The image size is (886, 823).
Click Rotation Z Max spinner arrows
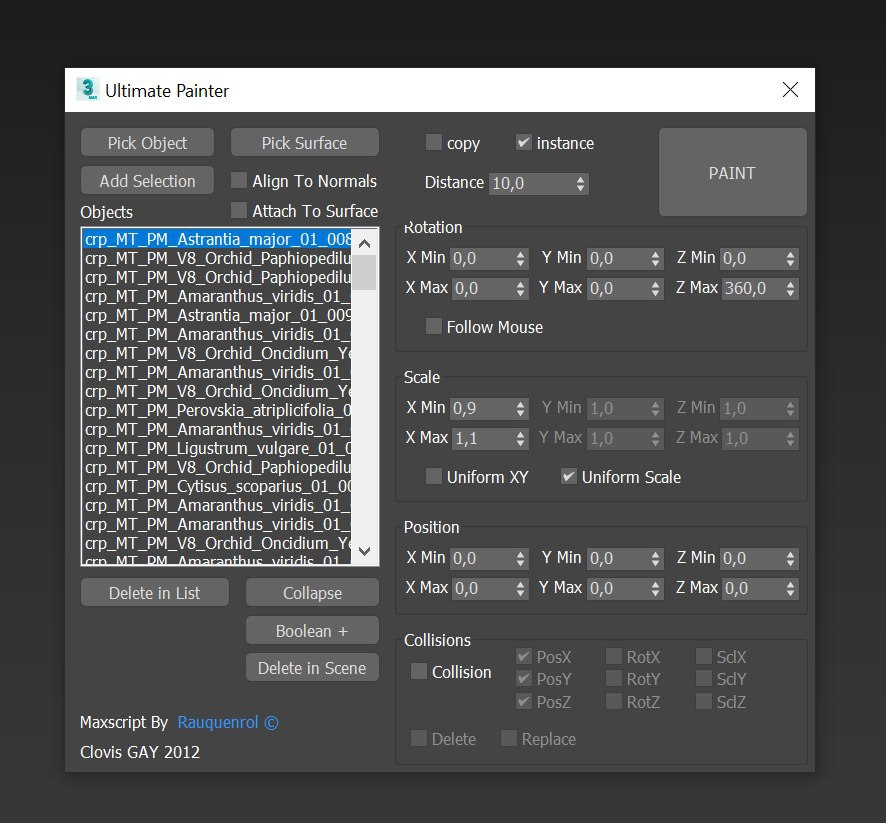(x=791, y=289)
